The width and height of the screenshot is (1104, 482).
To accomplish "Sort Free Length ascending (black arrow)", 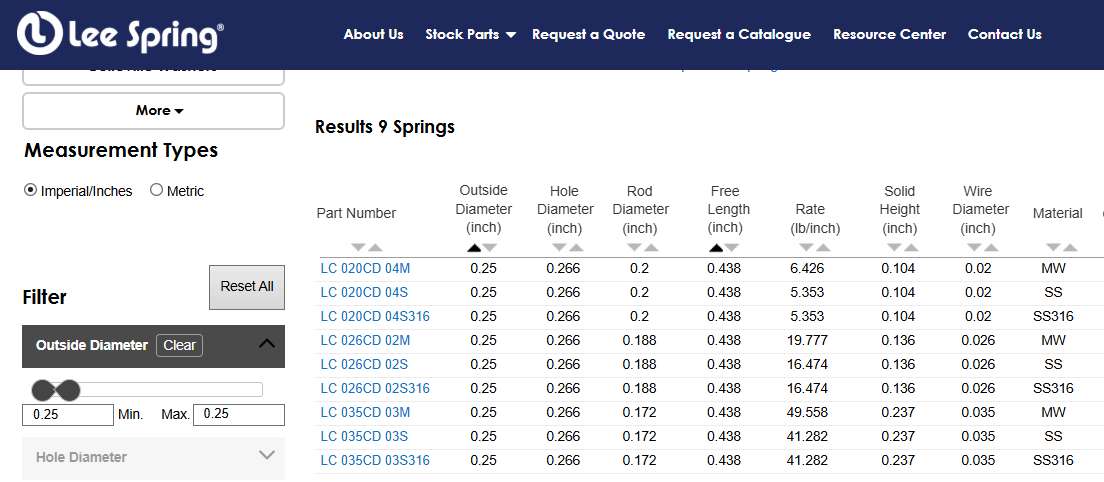I will point(716,248).
